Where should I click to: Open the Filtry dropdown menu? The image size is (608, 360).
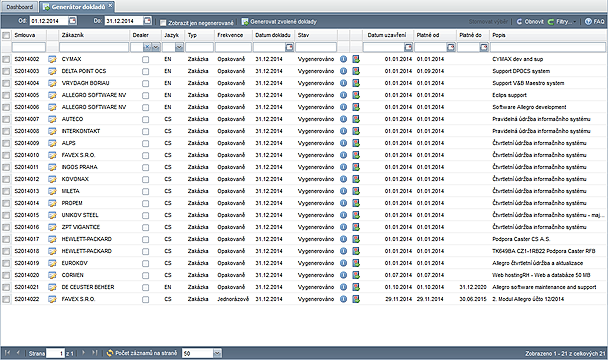562,22
